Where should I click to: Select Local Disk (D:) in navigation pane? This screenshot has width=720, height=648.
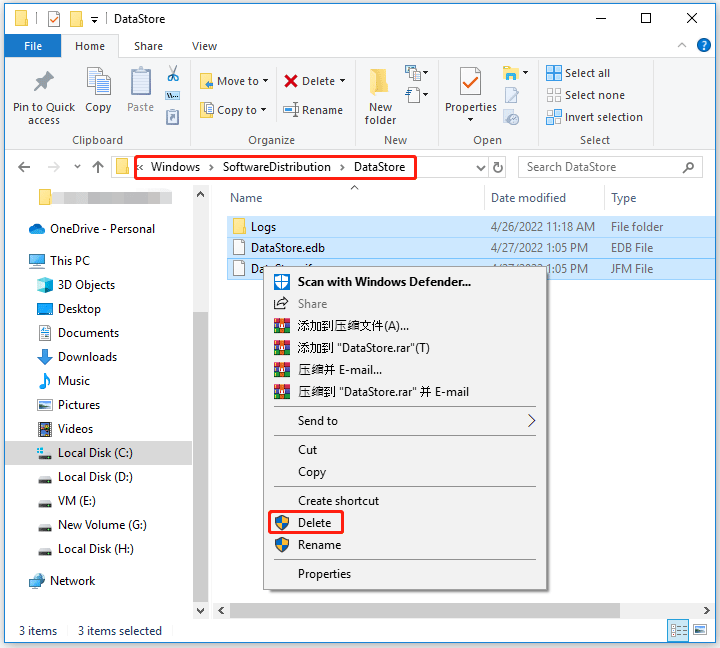[x=95, y=477]
